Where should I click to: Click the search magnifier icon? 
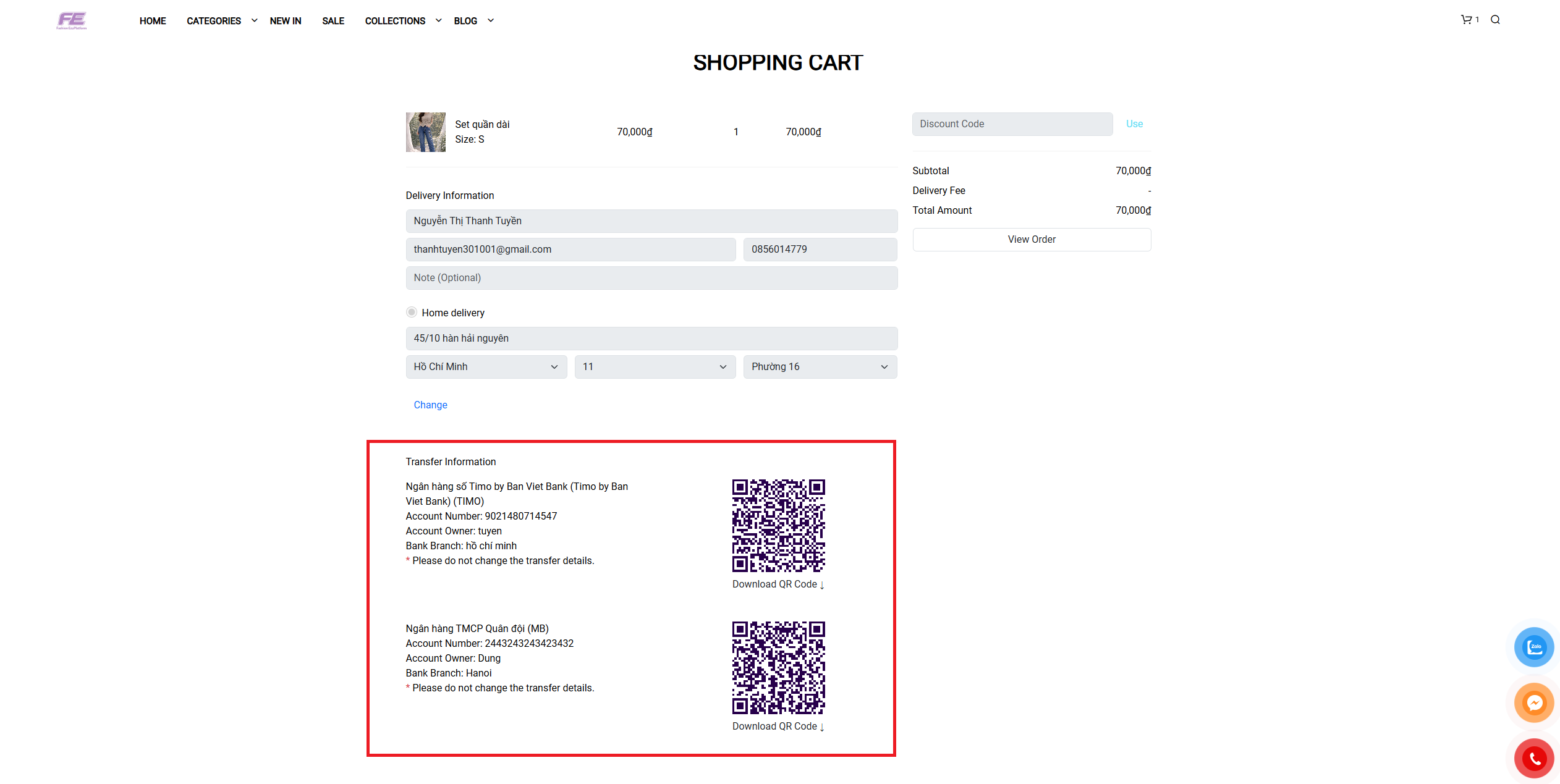coord(1495,20)
